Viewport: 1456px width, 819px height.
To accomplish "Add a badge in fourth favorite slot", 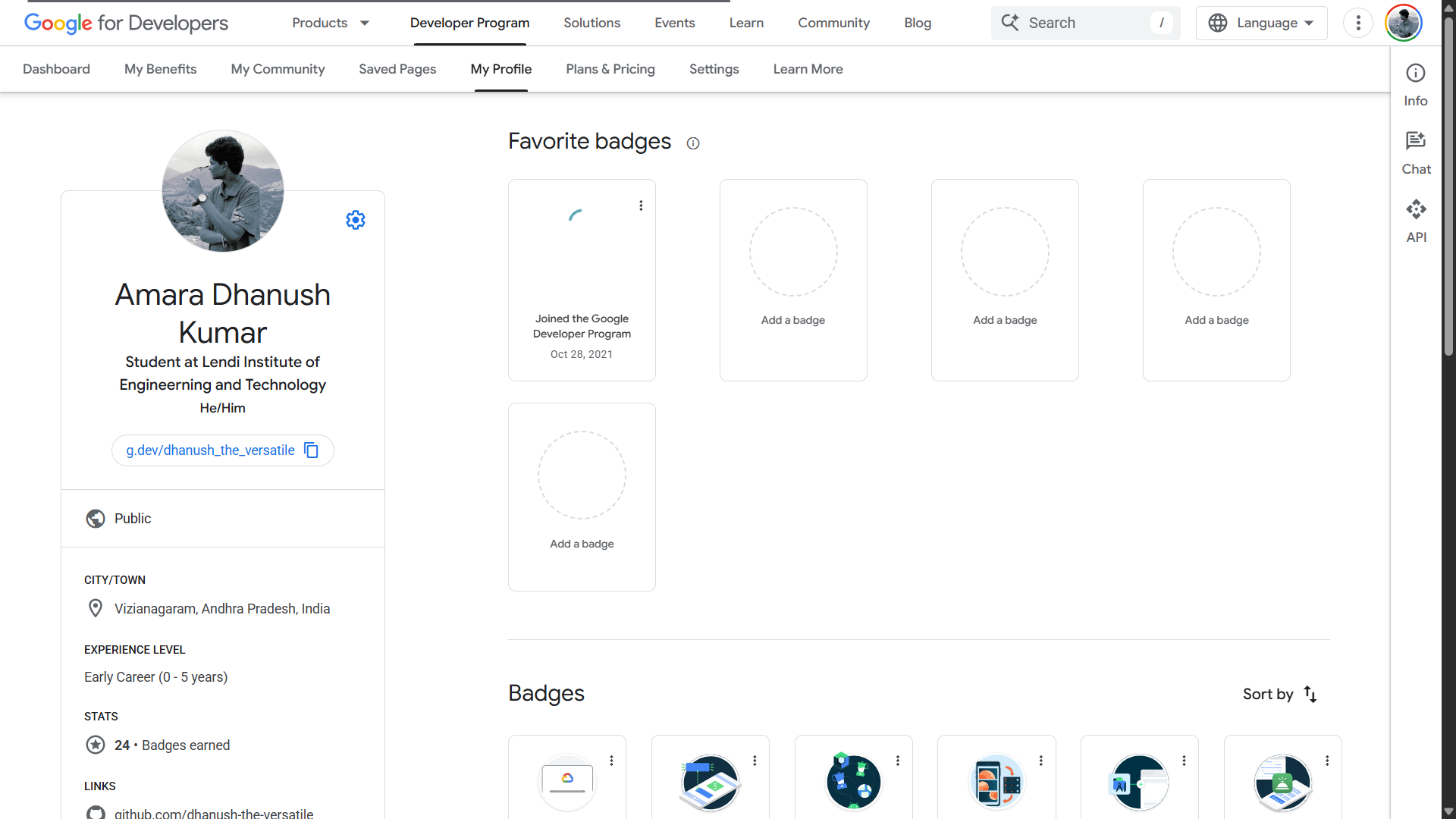I will (1216, 280).
